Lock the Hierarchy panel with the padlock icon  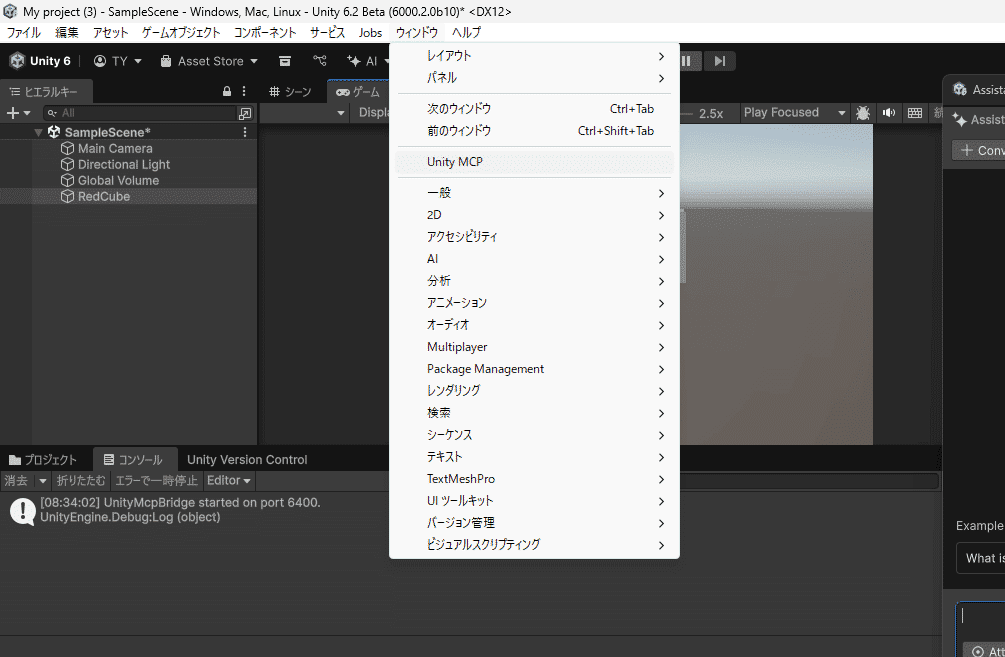pos(226,91)
